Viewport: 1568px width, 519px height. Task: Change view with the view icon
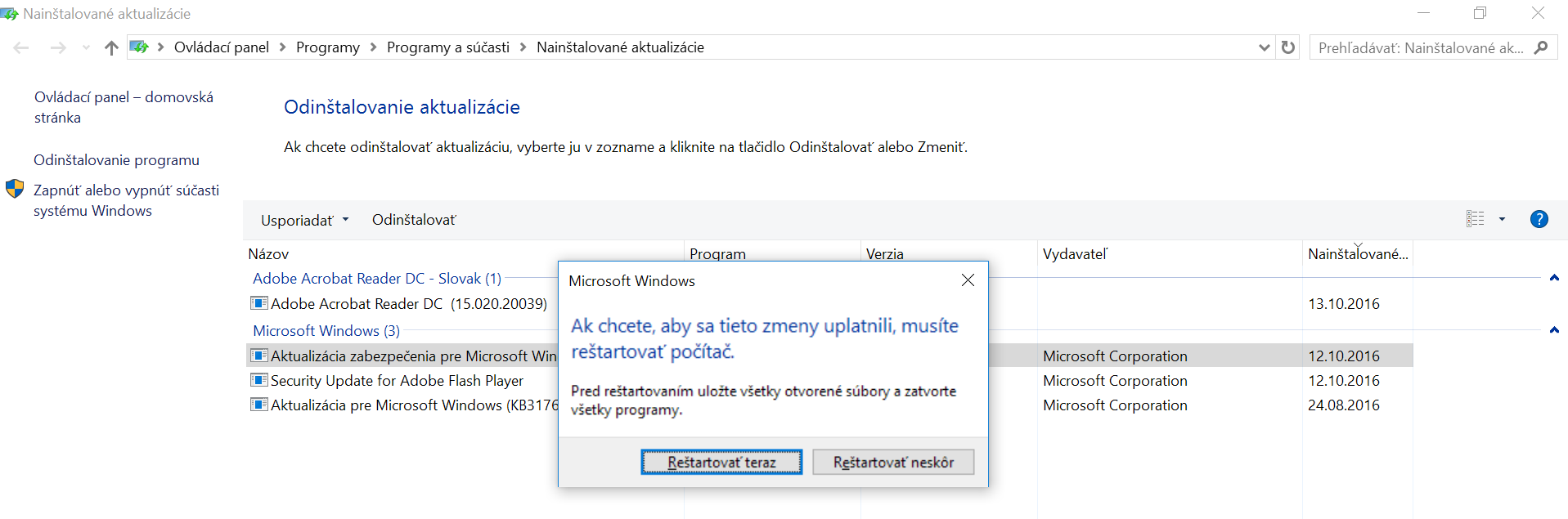[1476, 219]
